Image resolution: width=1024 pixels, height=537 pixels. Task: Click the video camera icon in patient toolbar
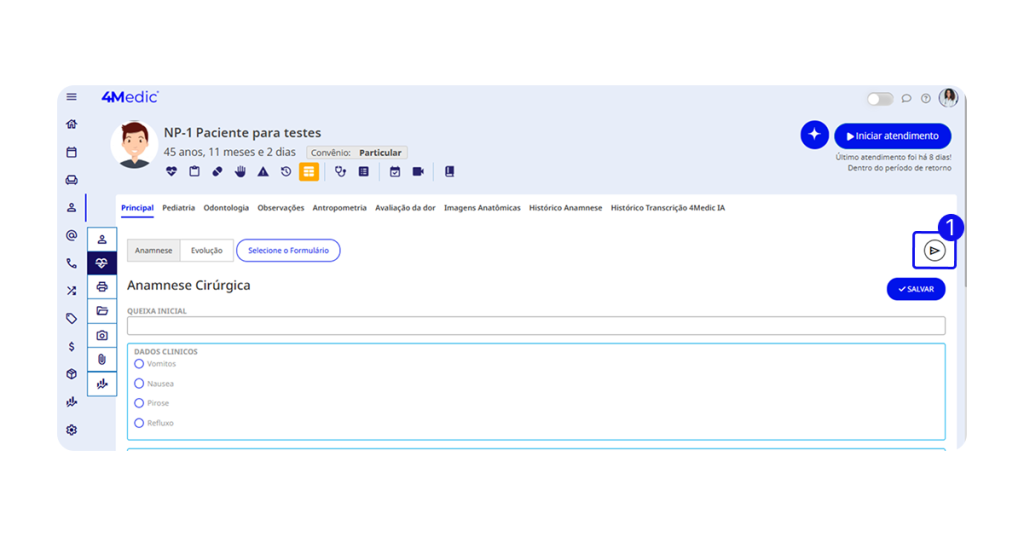418,172
